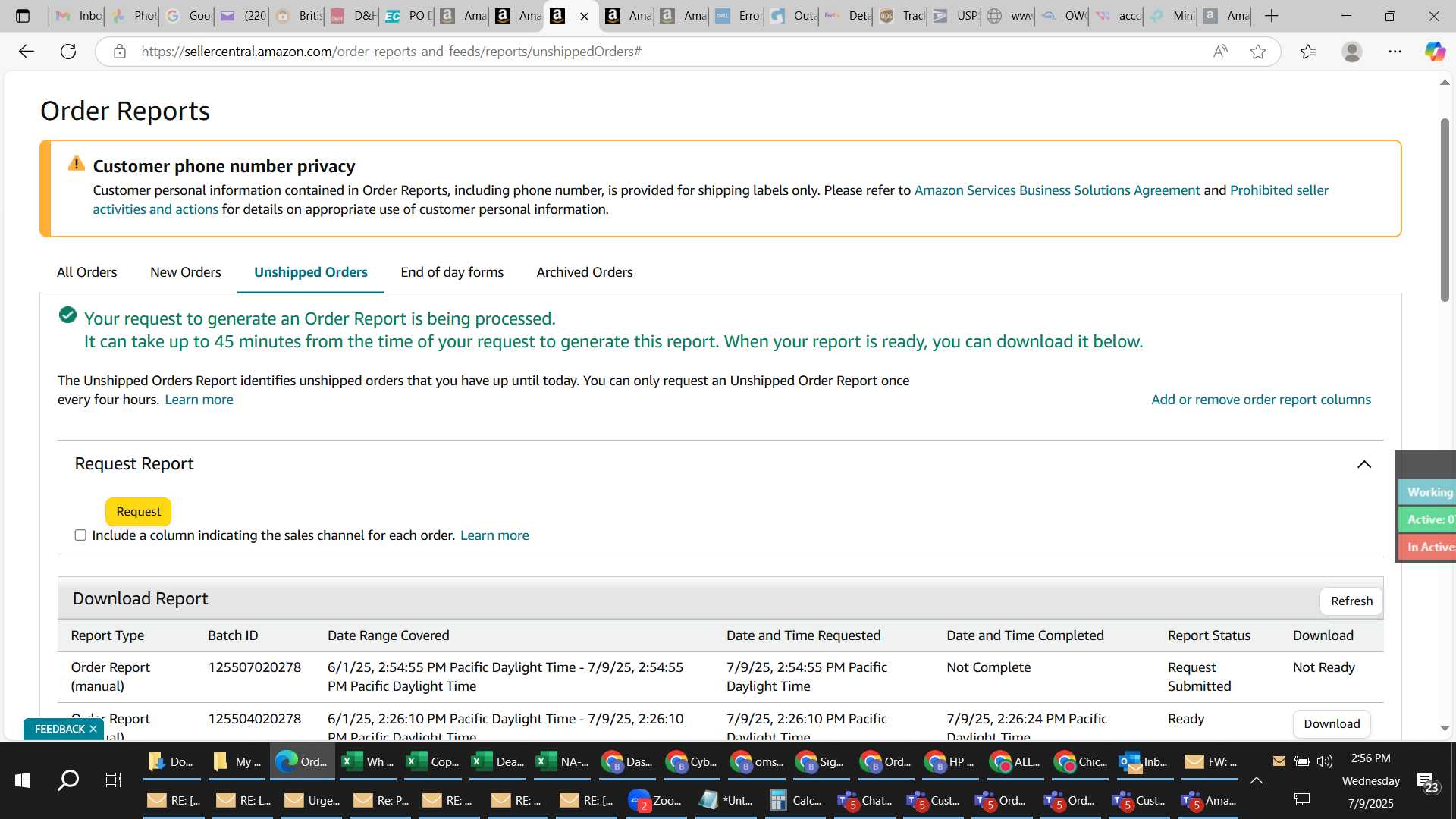This screenshot has height=819, width=1456.
Task: Open the Calculator taskbar item
Action: click(795, 801)
